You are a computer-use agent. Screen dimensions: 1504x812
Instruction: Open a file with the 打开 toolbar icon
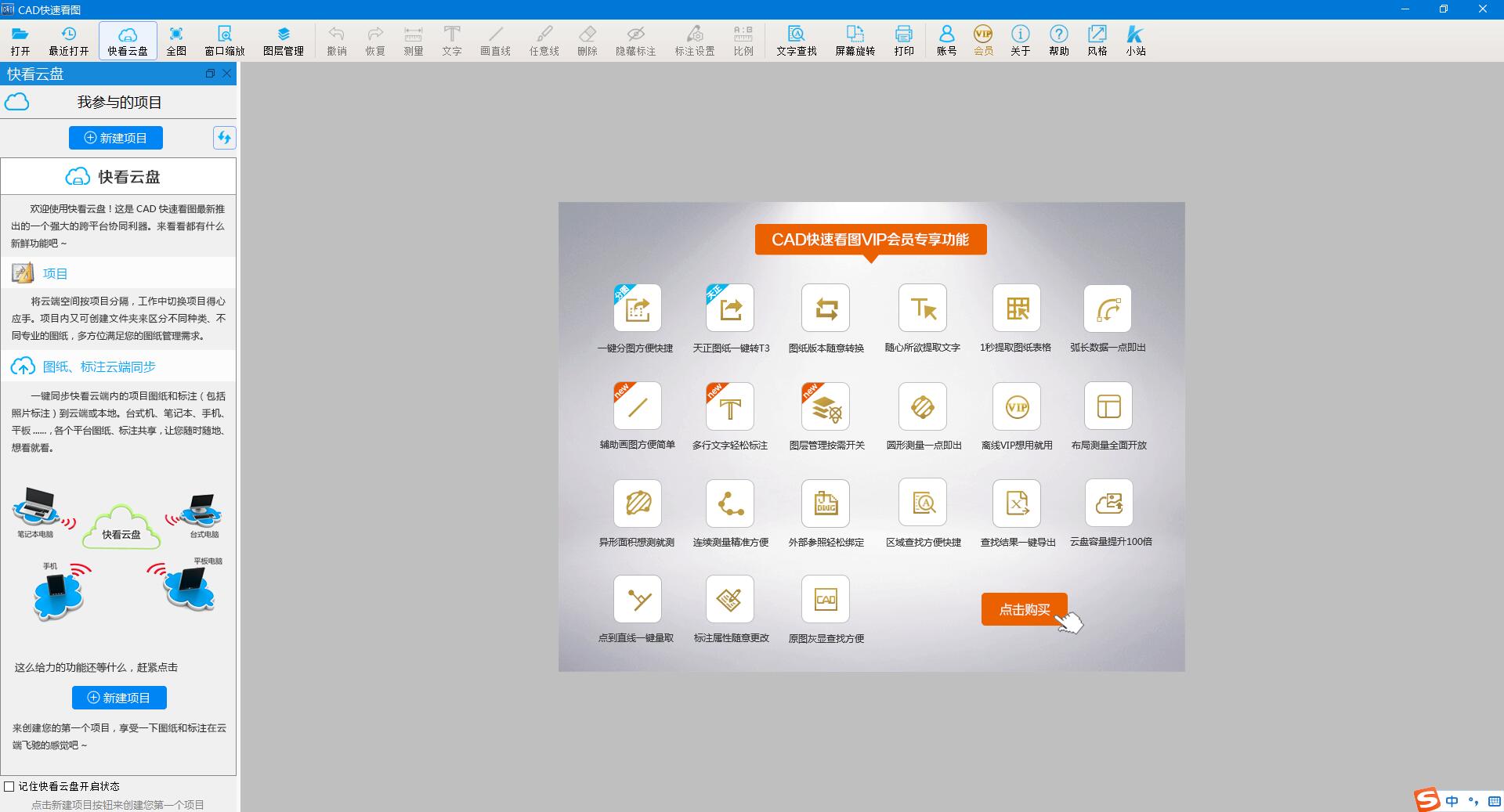[20, 41]
